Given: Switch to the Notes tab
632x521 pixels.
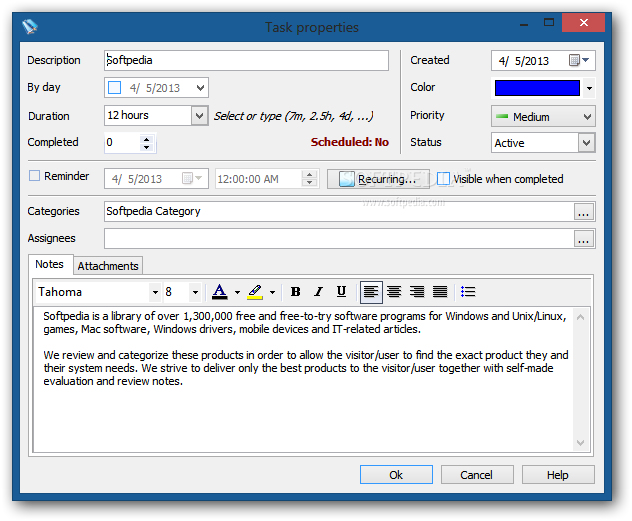Looking at the screenshot, I should (x=50, y=264).
